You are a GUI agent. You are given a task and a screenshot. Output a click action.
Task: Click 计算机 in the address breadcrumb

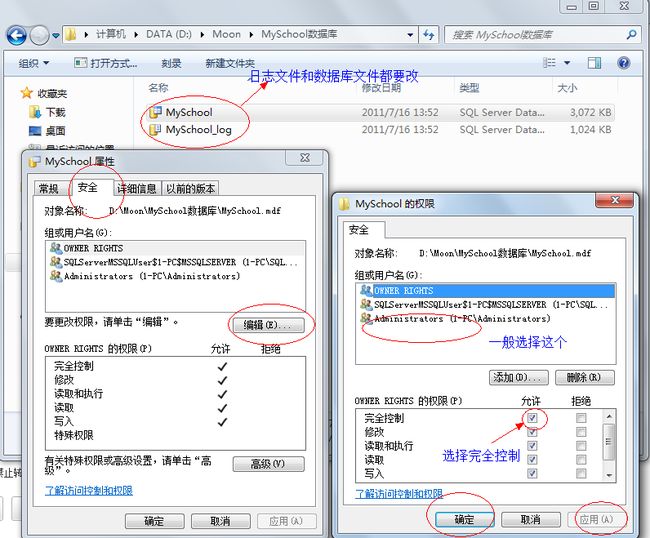[x=111, y=34]
